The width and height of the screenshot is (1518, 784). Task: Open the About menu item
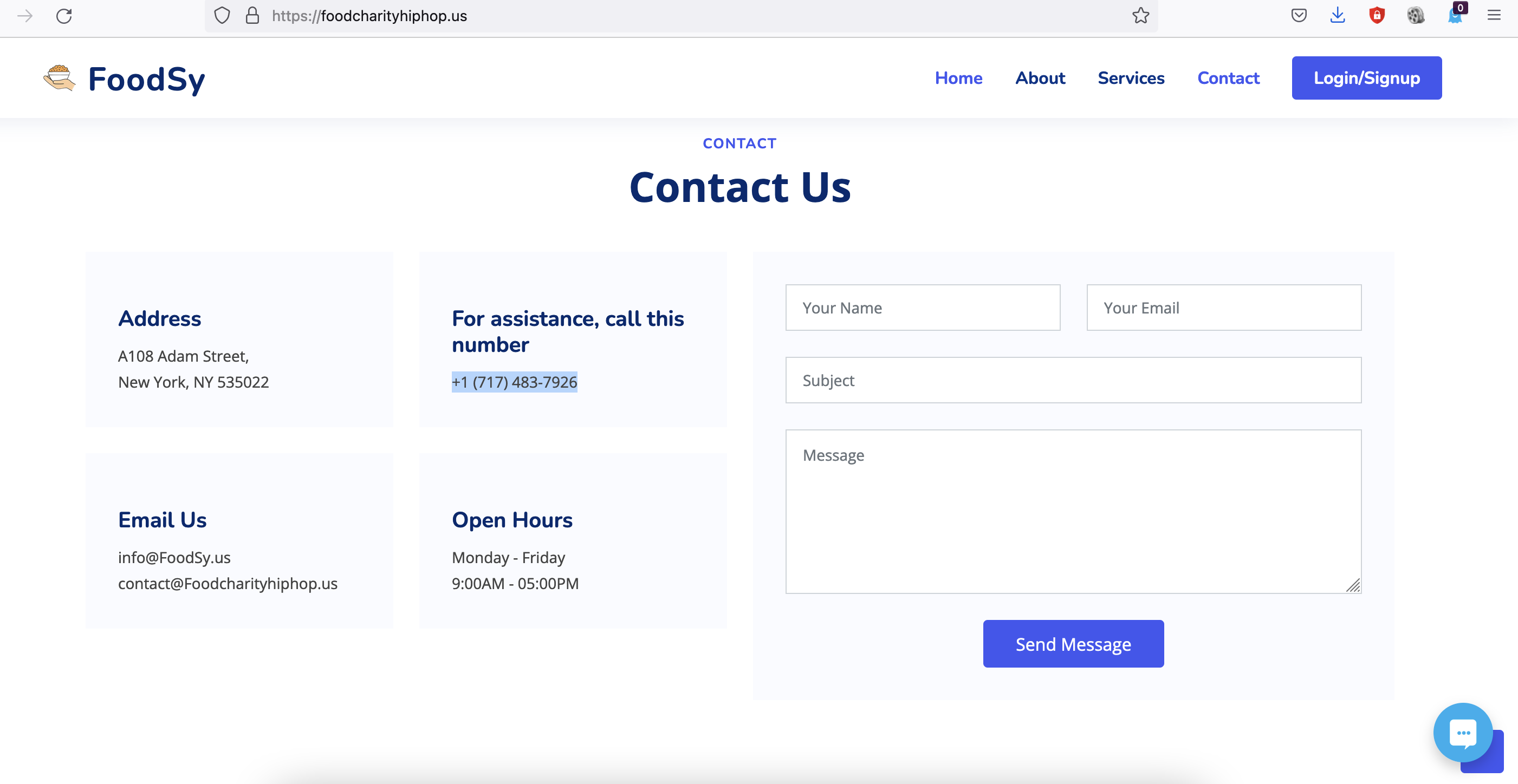click(1040, 78)
